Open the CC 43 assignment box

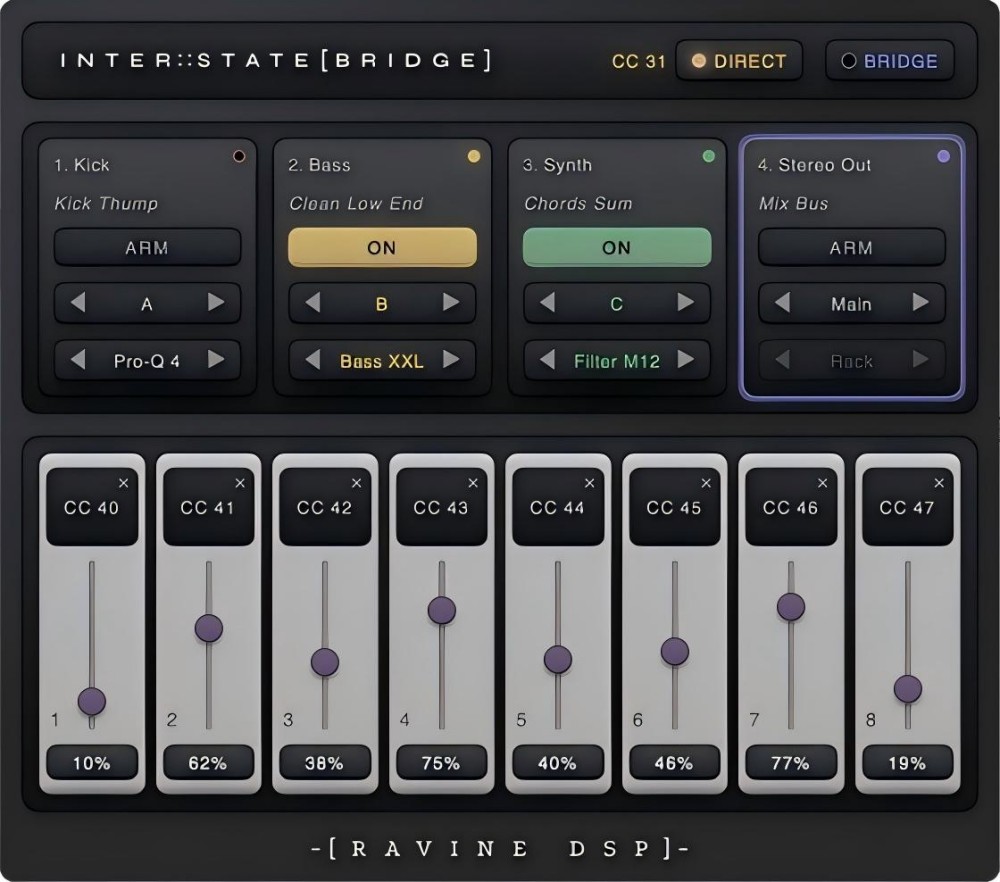(441, 508)
